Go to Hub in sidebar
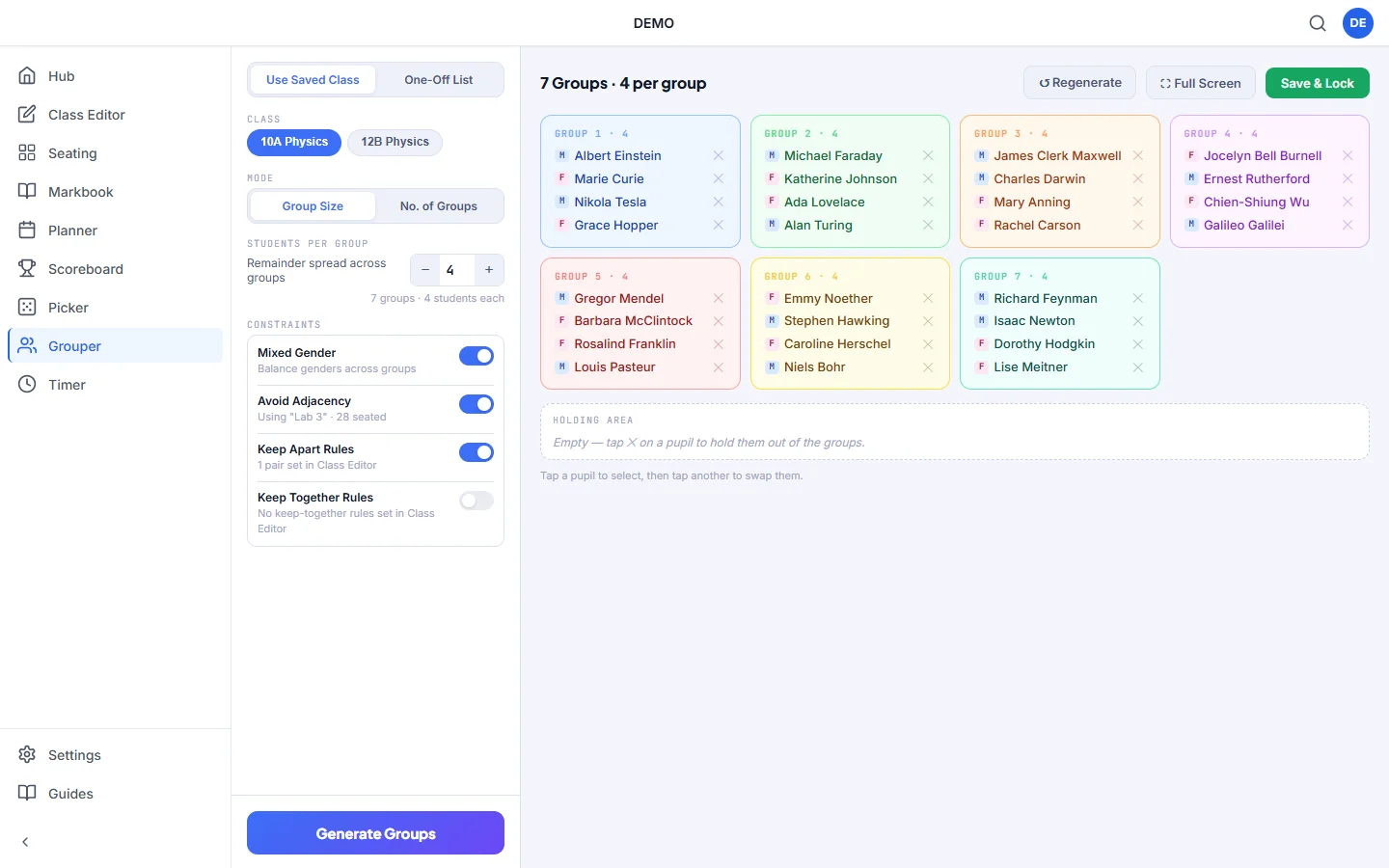This screenshot has width=1389, height=868. (116, 76)
